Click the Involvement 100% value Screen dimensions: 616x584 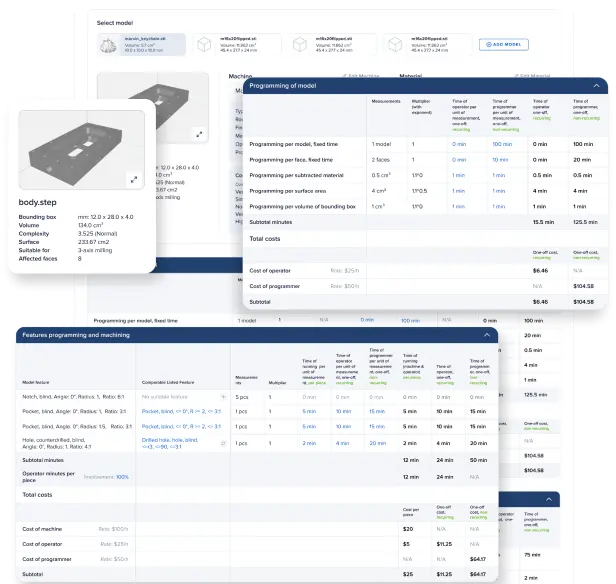tap(122, 477)
